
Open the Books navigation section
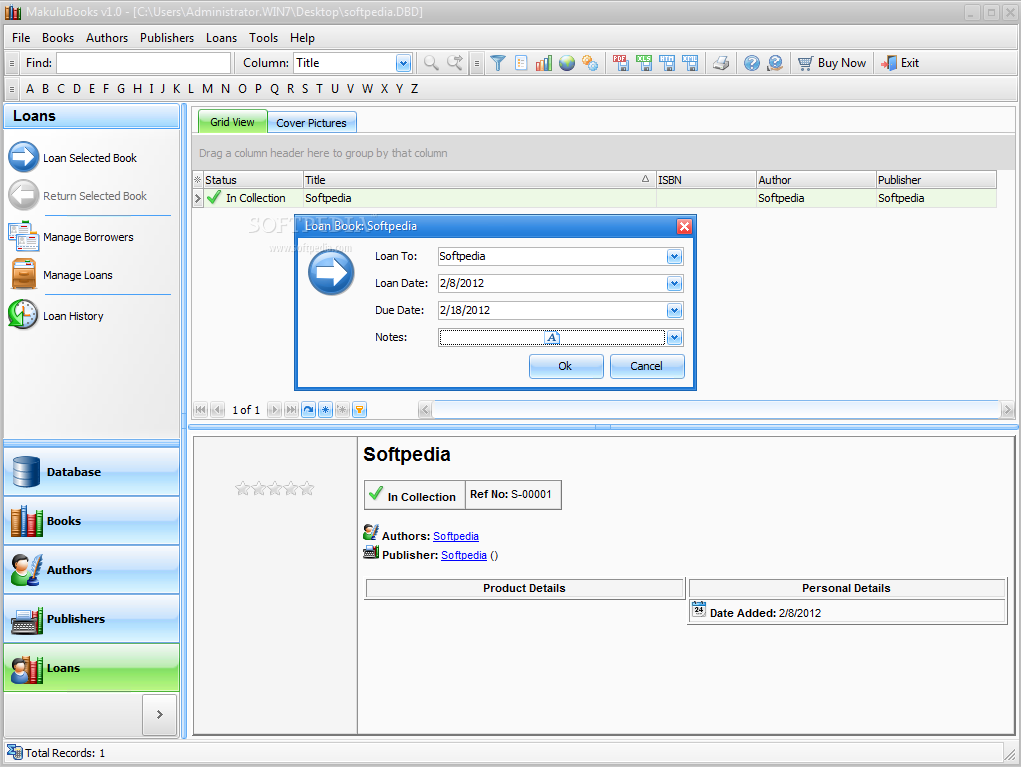(x=91, y=520)
